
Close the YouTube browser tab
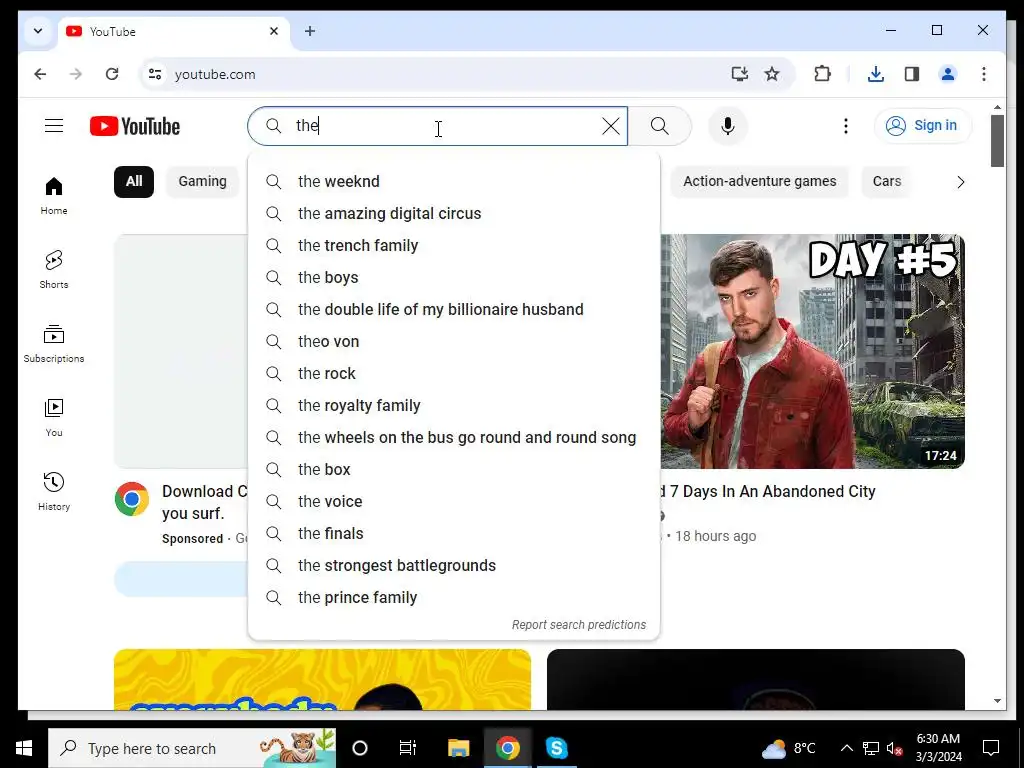[x=274, y=31]
